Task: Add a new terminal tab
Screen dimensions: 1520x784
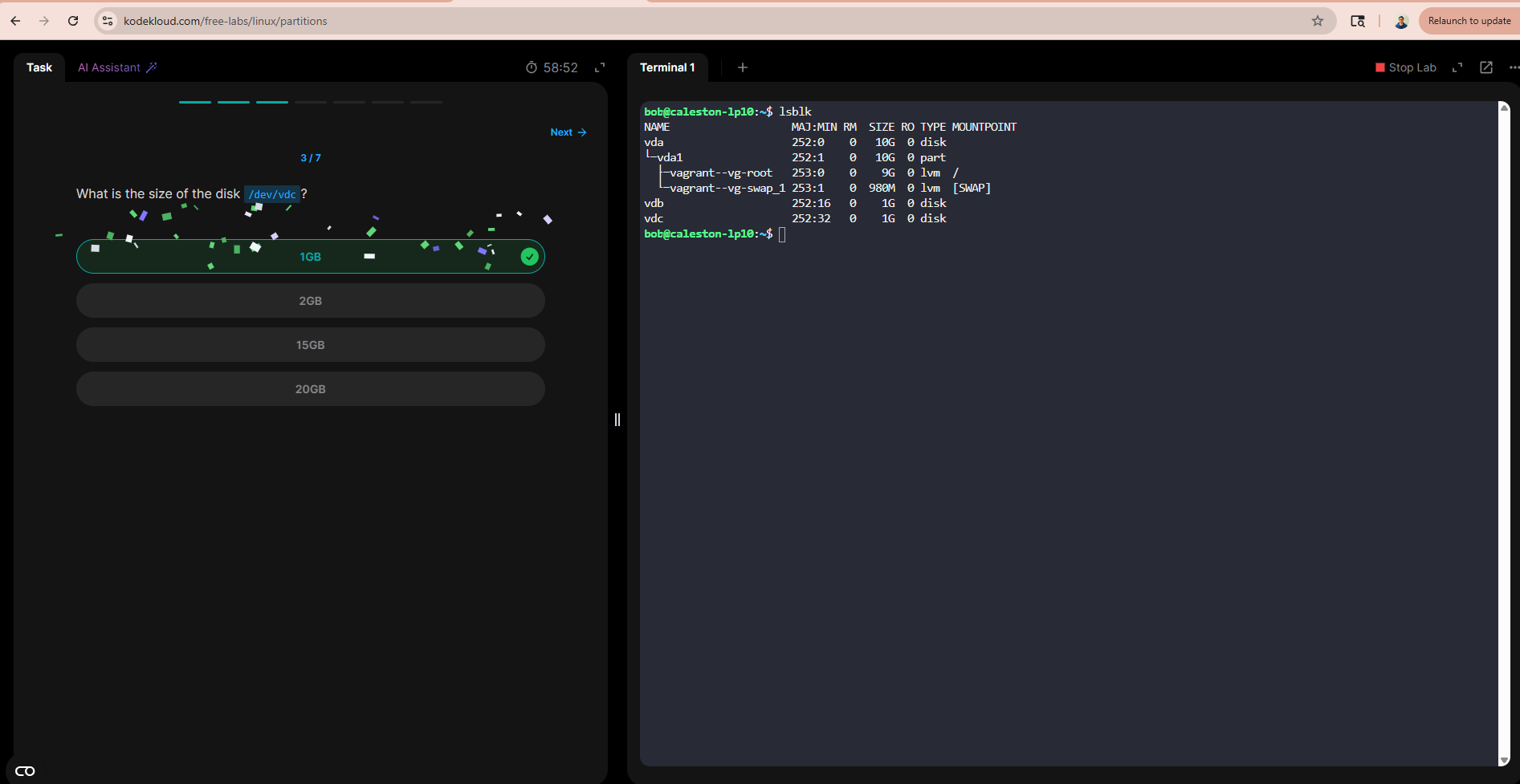Action: click(743, 67)
